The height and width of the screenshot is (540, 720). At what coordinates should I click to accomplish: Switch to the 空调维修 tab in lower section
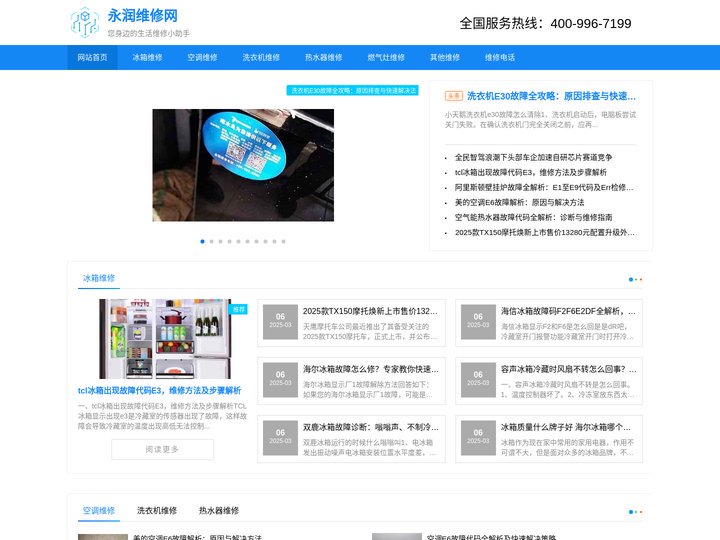coord(99,511)
